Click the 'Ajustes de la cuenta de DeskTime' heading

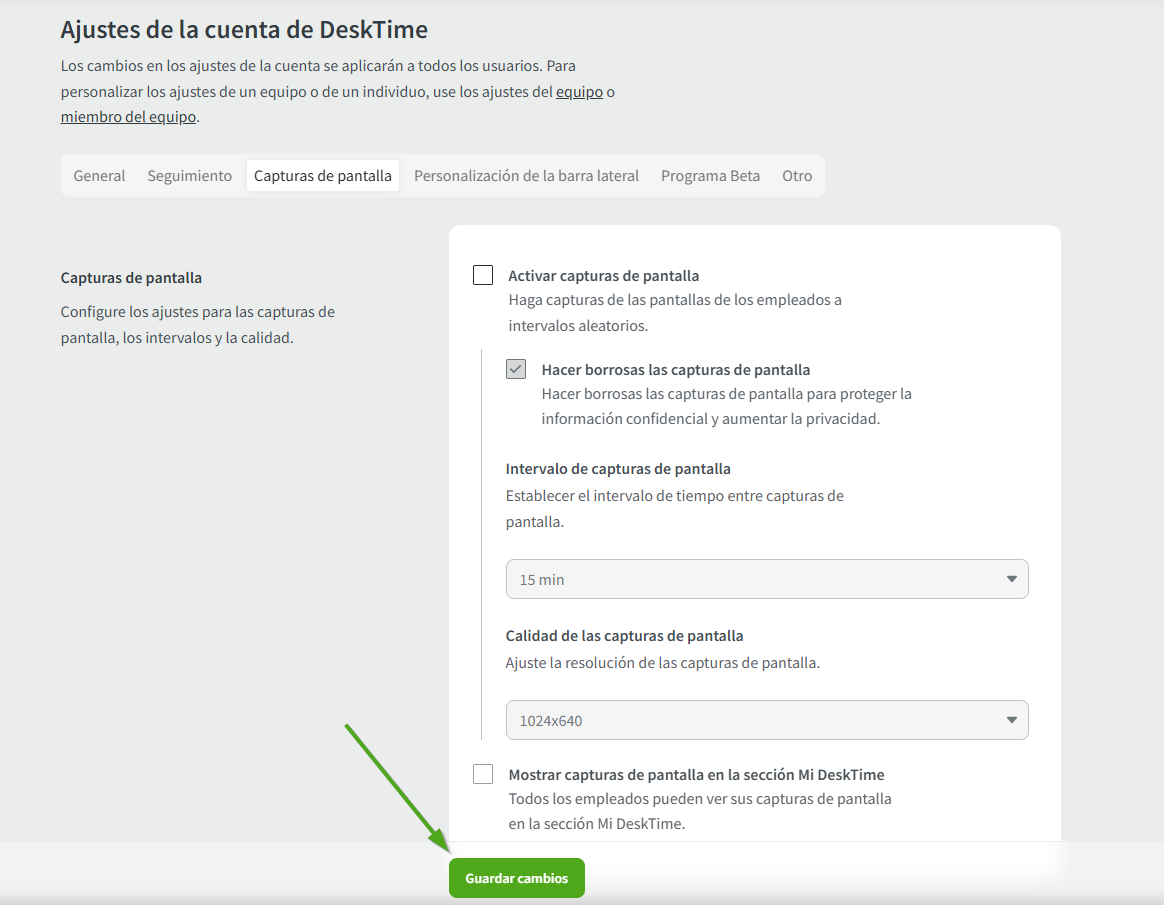coord(244,30)
